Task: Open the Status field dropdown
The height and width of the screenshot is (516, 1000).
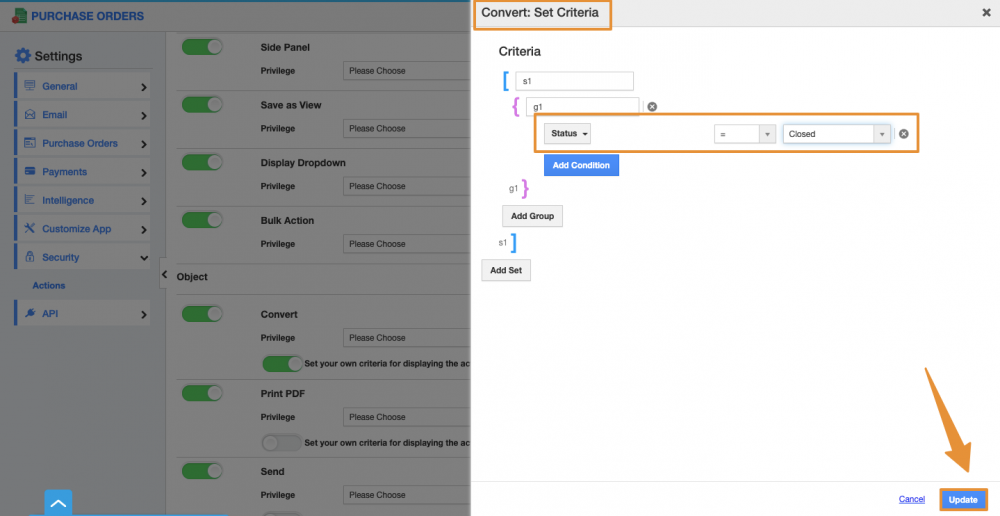Action: click(568, 134)
